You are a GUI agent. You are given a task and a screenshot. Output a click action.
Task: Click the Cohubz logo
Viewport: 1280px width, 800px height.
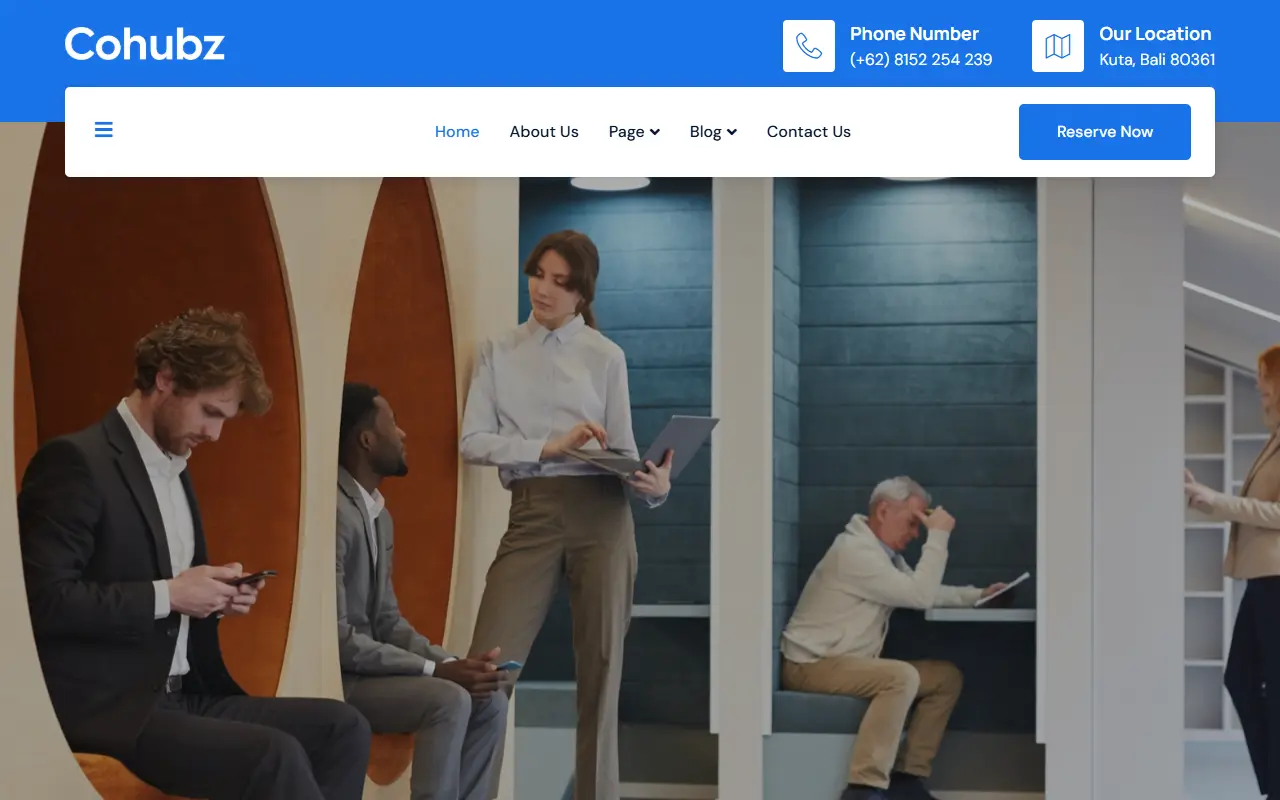click(x=145, y=44)
